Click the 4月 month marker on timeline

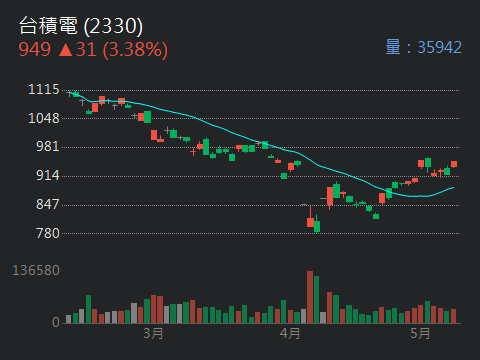pyautogui.click(x=290, y=333)
